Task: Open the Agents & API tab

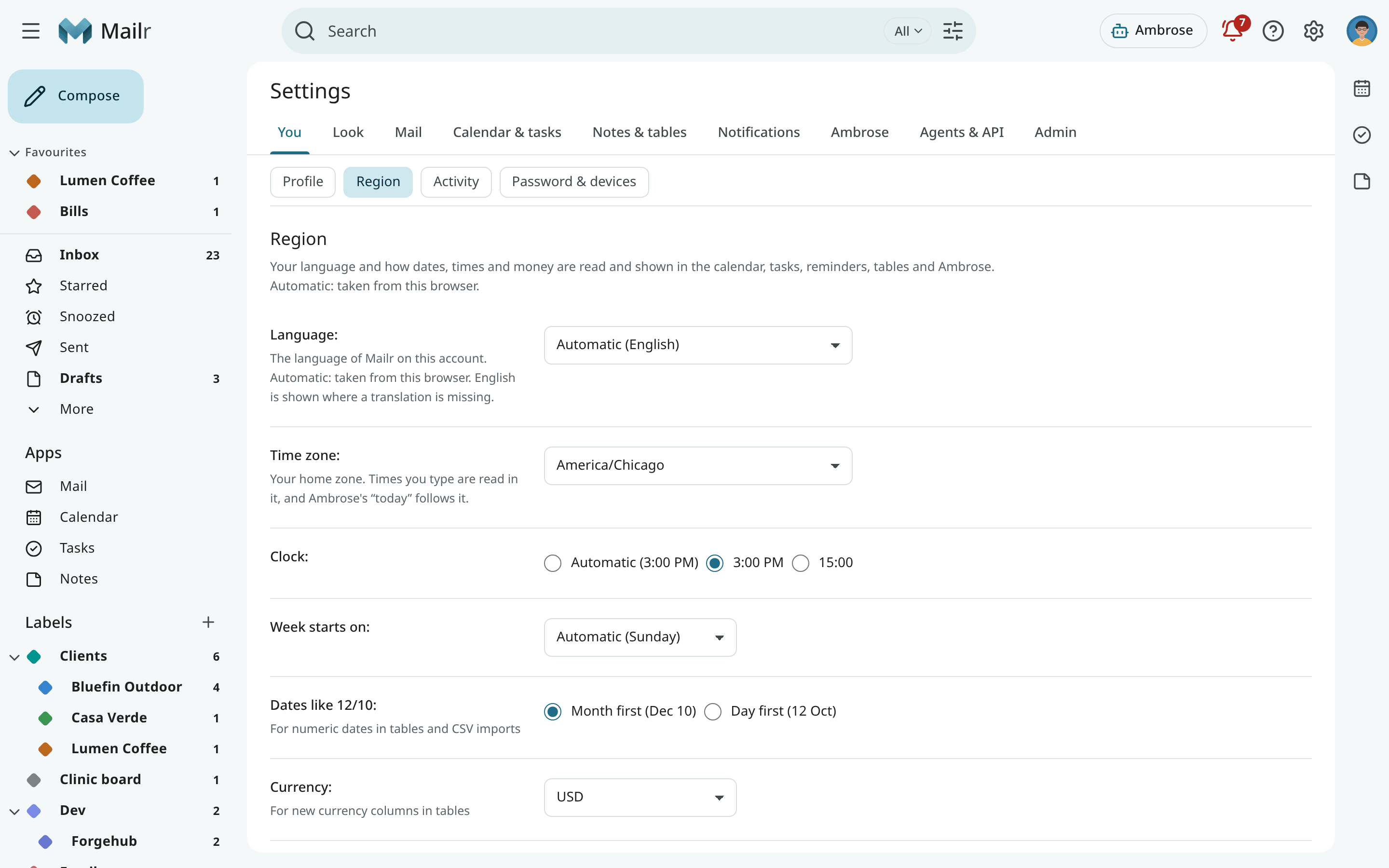Action: point(961,132)
